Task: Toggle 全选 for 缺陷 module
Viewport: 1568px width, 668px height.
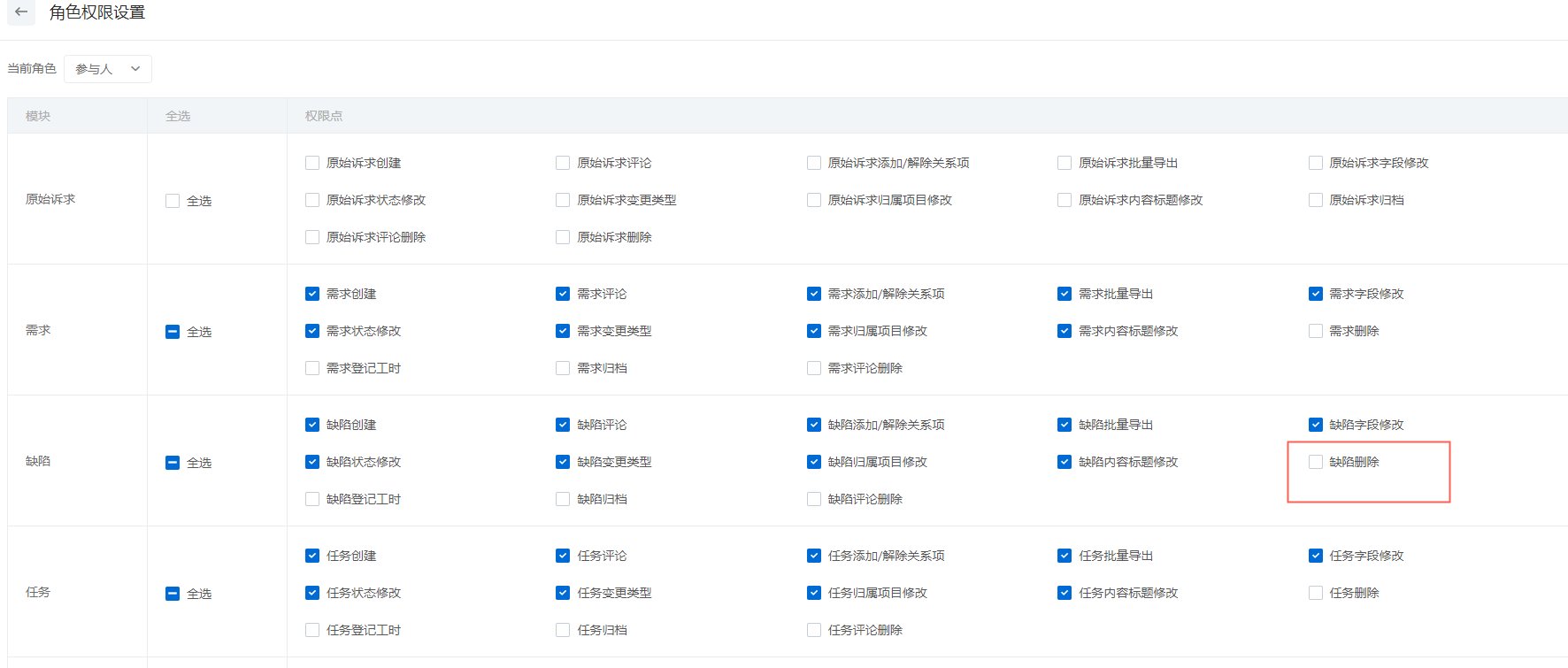Action: 173,463
